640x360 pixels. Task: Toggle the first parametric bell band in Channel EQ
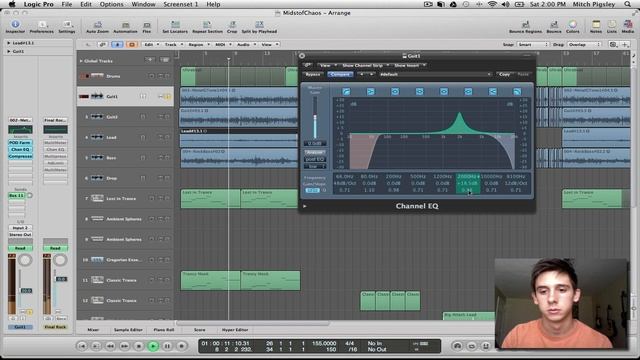point(395,91)
